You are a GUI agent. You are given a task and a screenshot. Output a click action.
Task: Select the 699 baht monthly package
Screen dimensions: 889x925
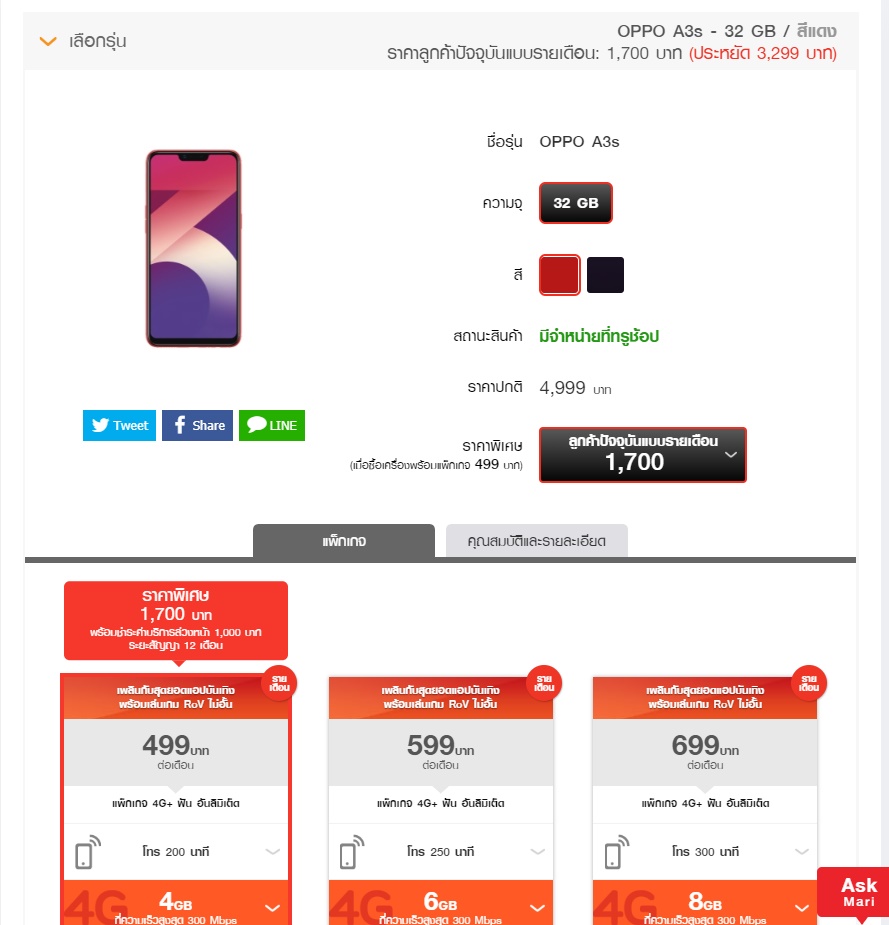(x=705, y=752)
